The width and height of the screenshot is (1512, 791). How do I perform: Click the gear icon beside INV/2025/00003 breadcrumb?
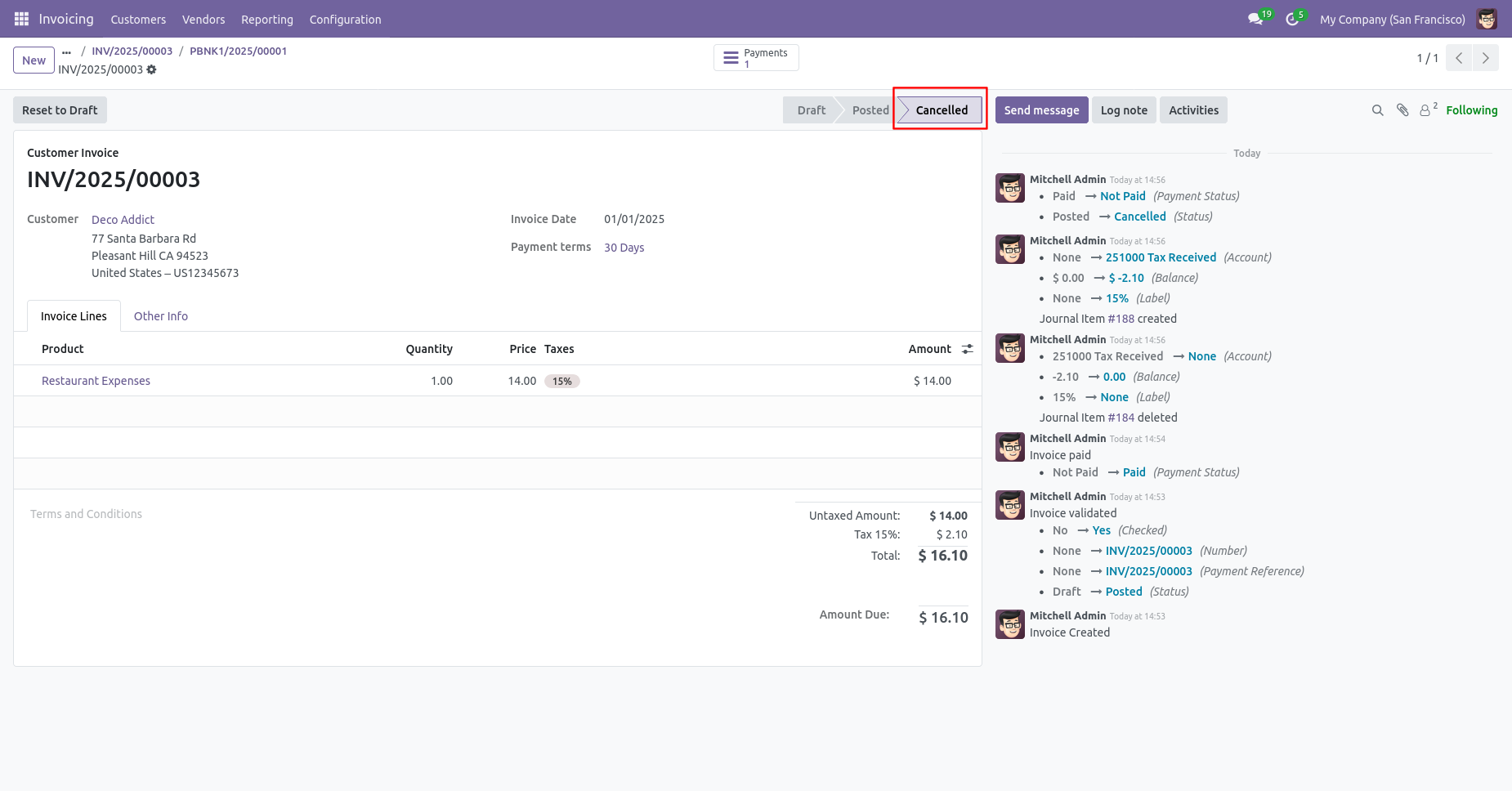coord(151,69)
